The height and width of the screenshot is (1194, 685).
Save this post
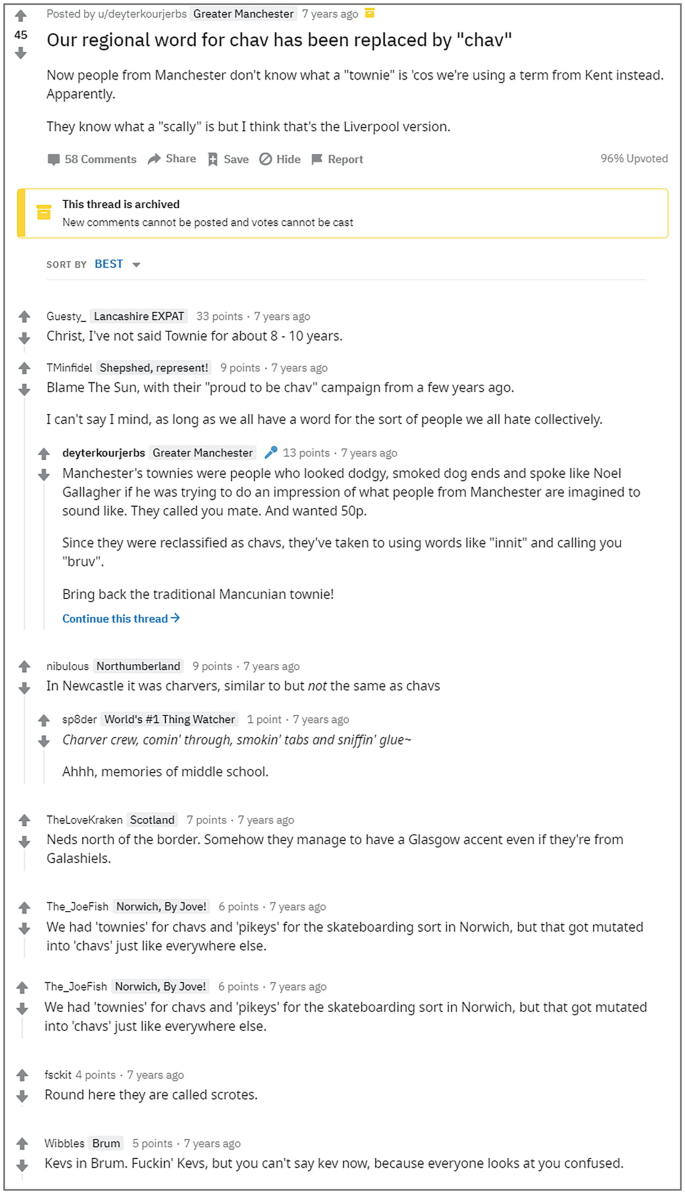coord(228,159)
